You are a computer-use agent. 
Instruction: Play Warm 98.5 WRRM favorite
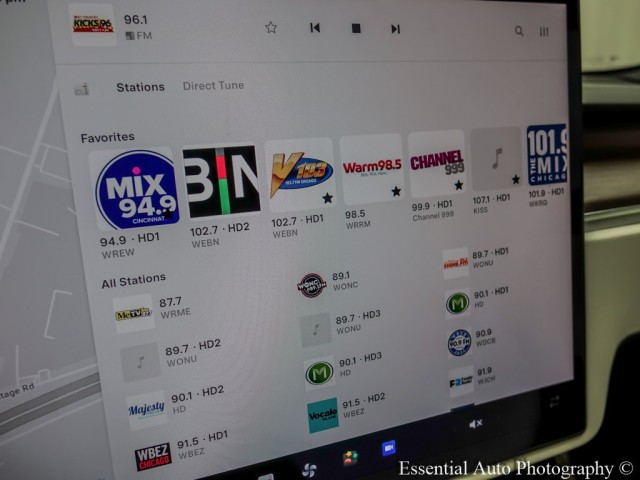(371, 169)
